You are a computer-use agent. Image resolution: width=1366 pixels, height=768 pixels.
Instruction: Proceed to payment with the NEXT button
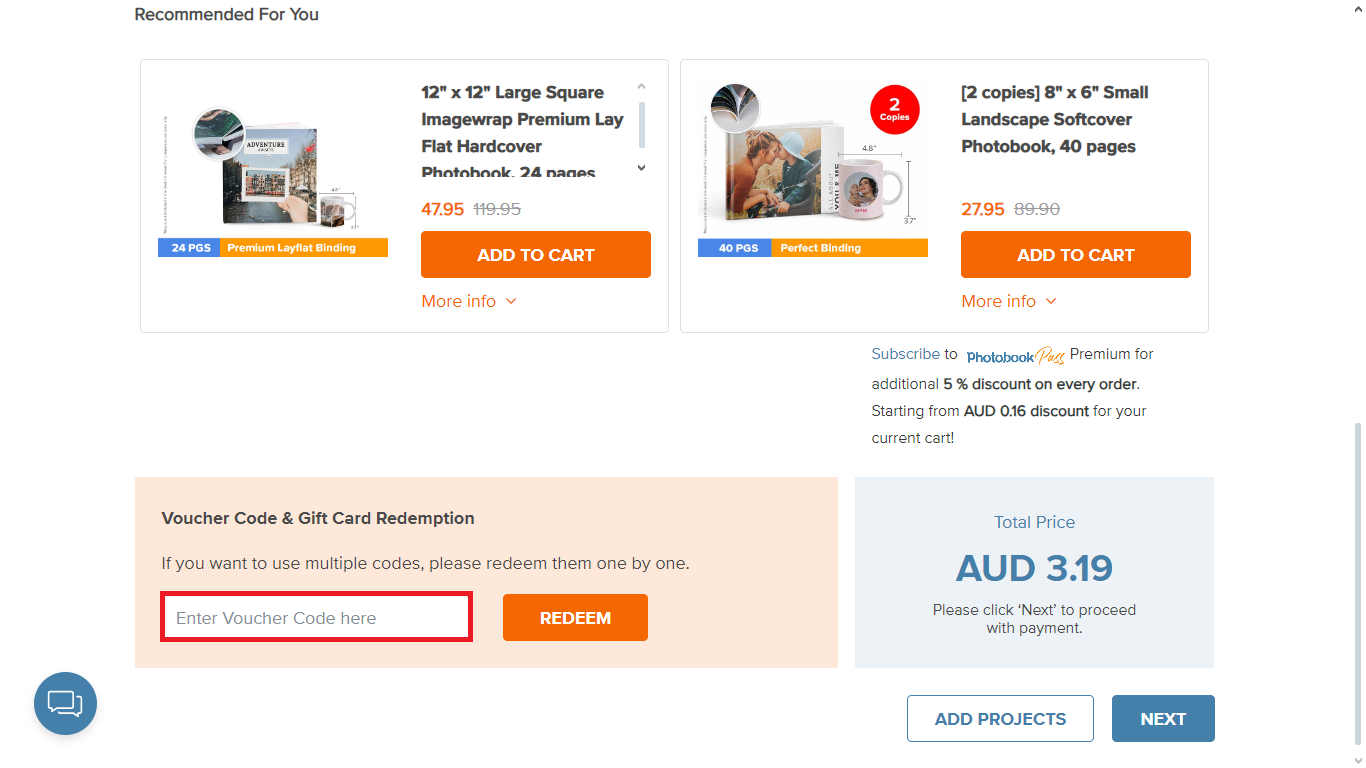coord(1162,718)
